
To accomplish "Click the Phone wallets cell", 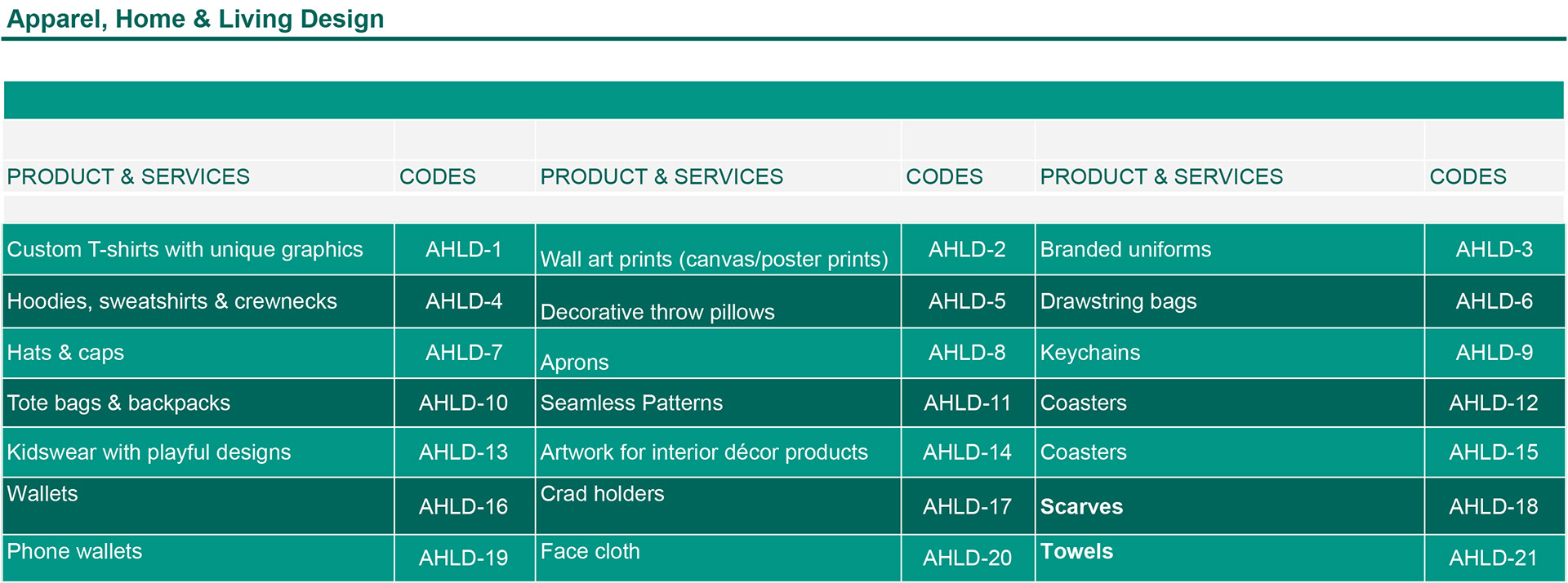I will (74, 552).
